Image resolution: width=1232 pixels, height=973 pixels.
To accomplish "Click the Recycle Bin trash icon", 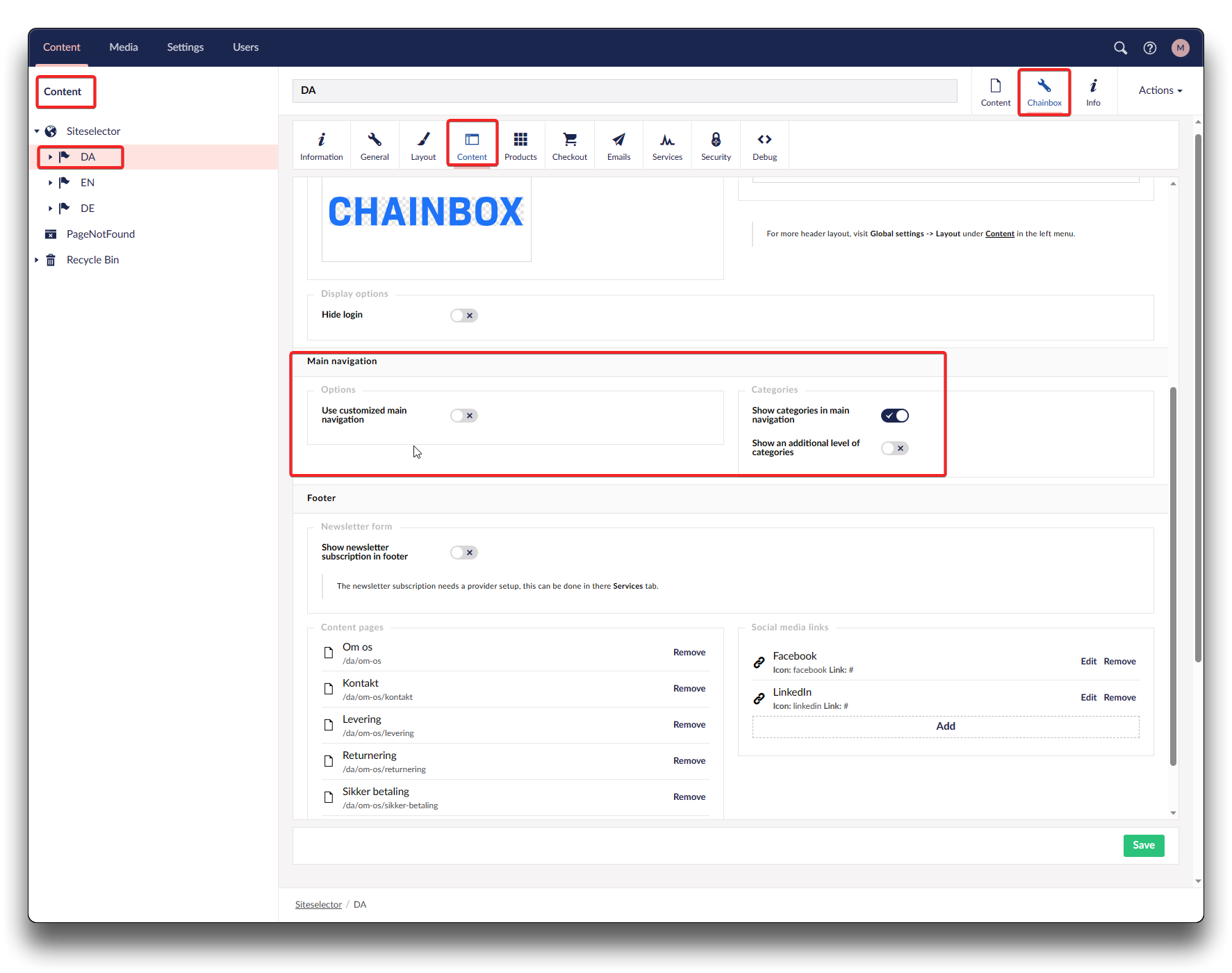I will [x=51, y=260].
